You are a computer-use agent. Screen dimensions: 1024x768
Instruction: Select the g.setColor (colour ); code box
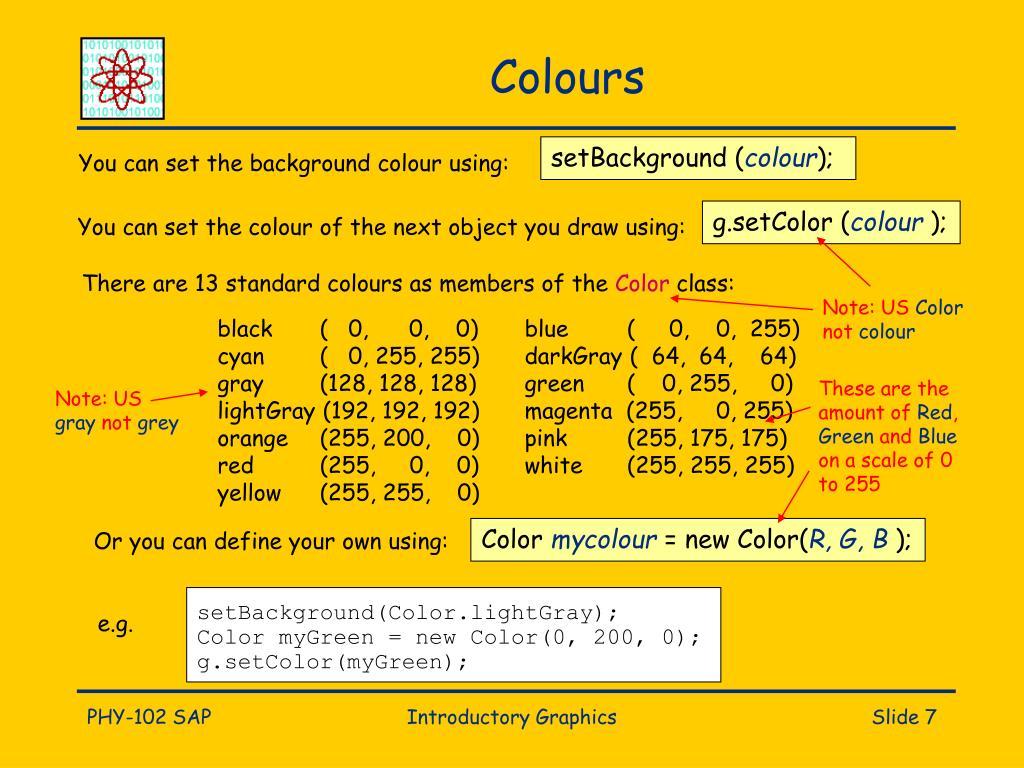pyautogui.click(x=831, y=223)
